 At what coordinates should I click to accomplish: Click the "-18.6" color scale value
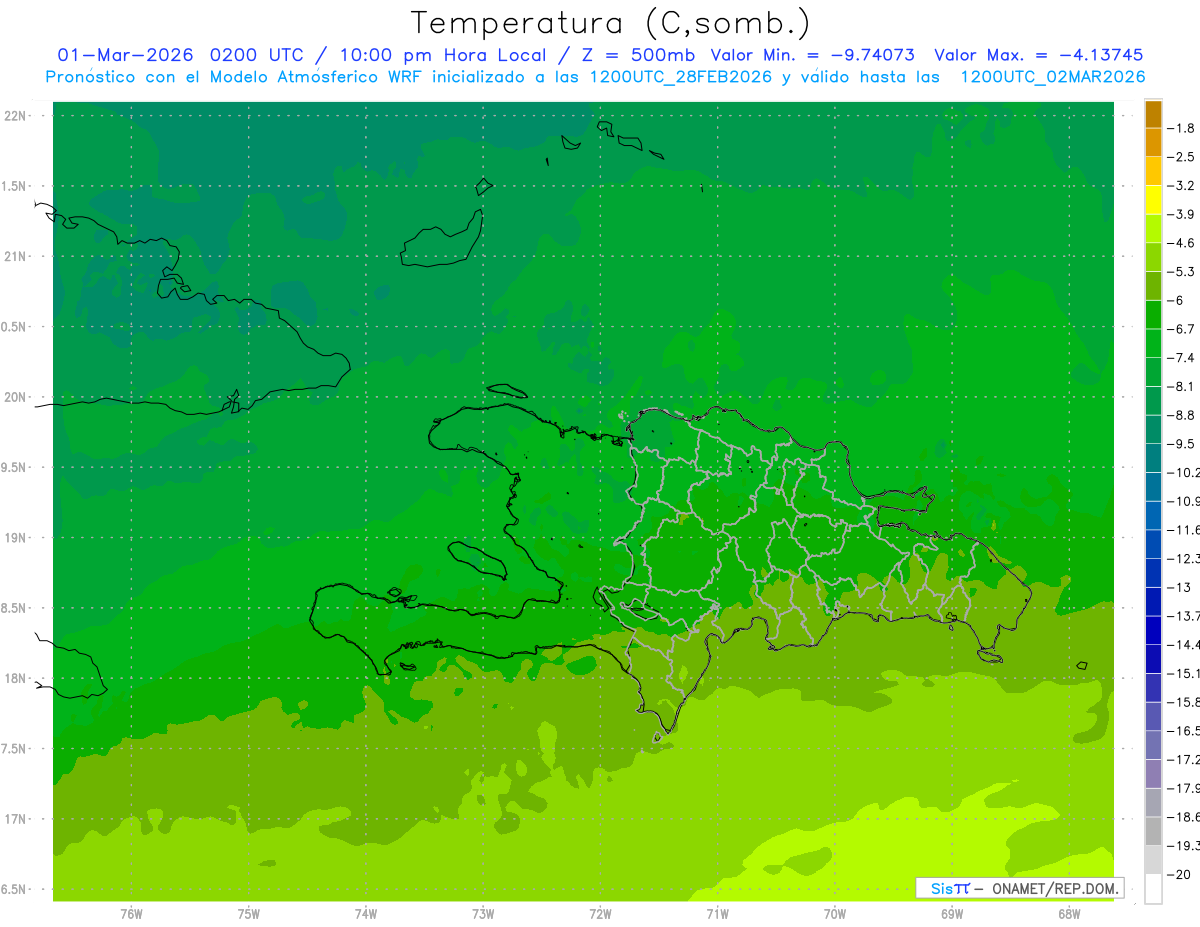pyautogui.click(x=1183, y=816)
